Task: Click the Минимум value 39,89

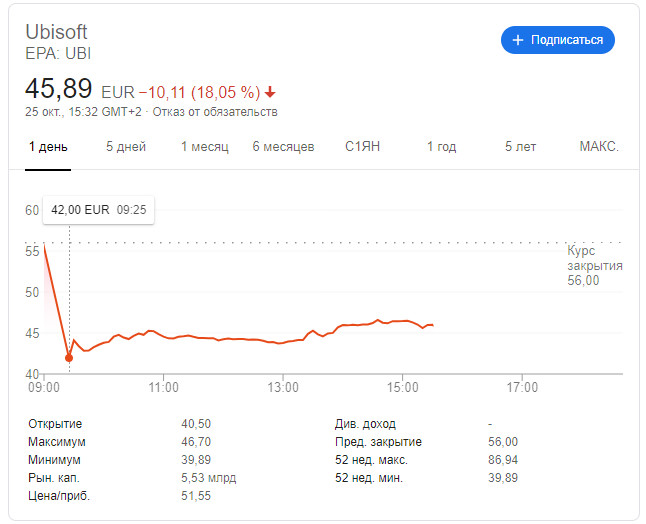Action: coord(196,460)
